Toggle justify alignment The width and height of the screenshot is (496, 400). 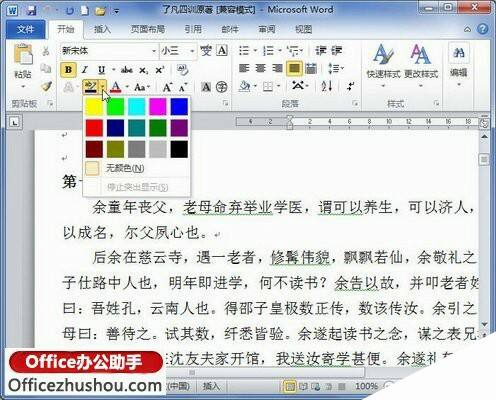click(x=294, y=69)
